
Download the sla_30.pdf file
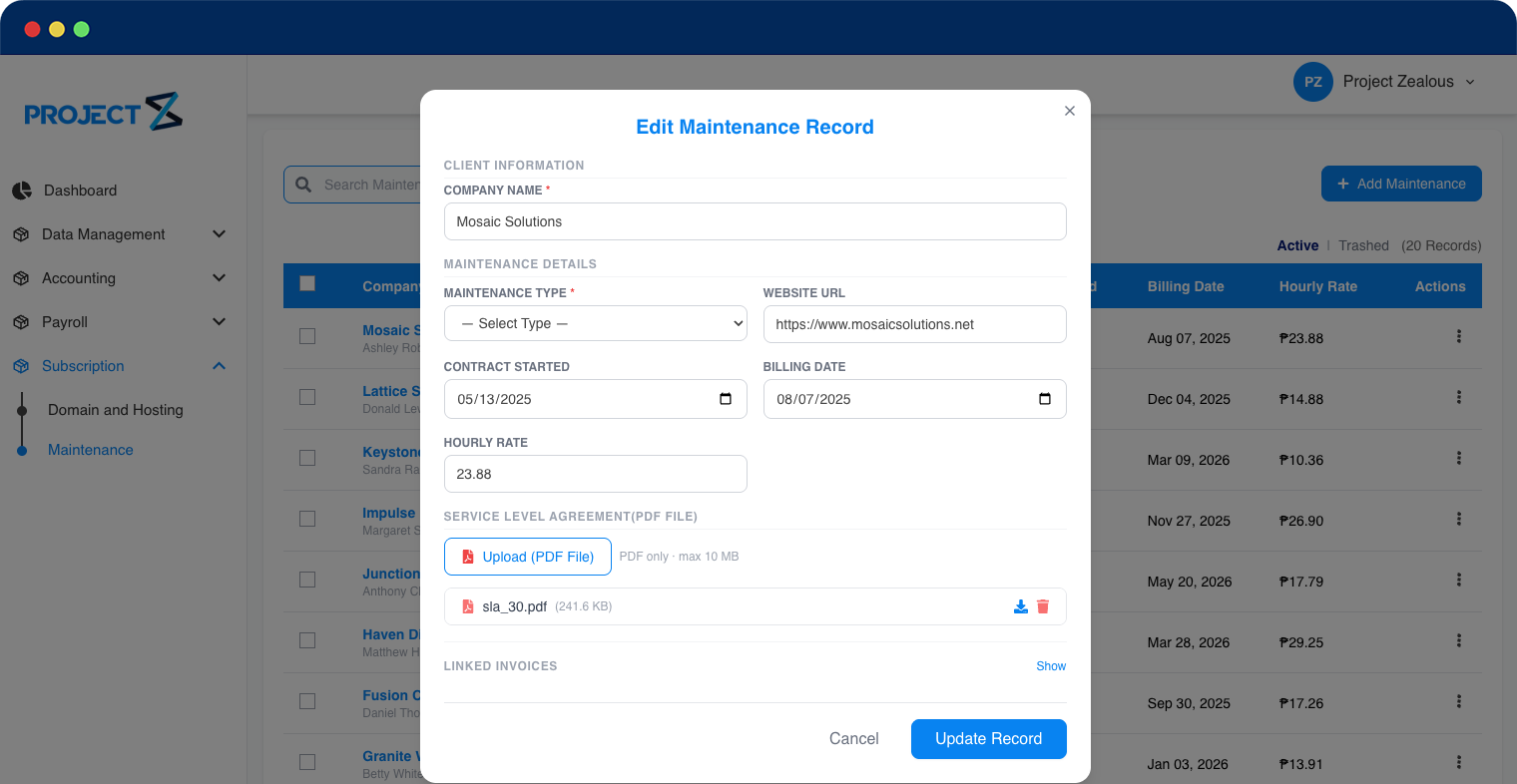coord(1020,606)
